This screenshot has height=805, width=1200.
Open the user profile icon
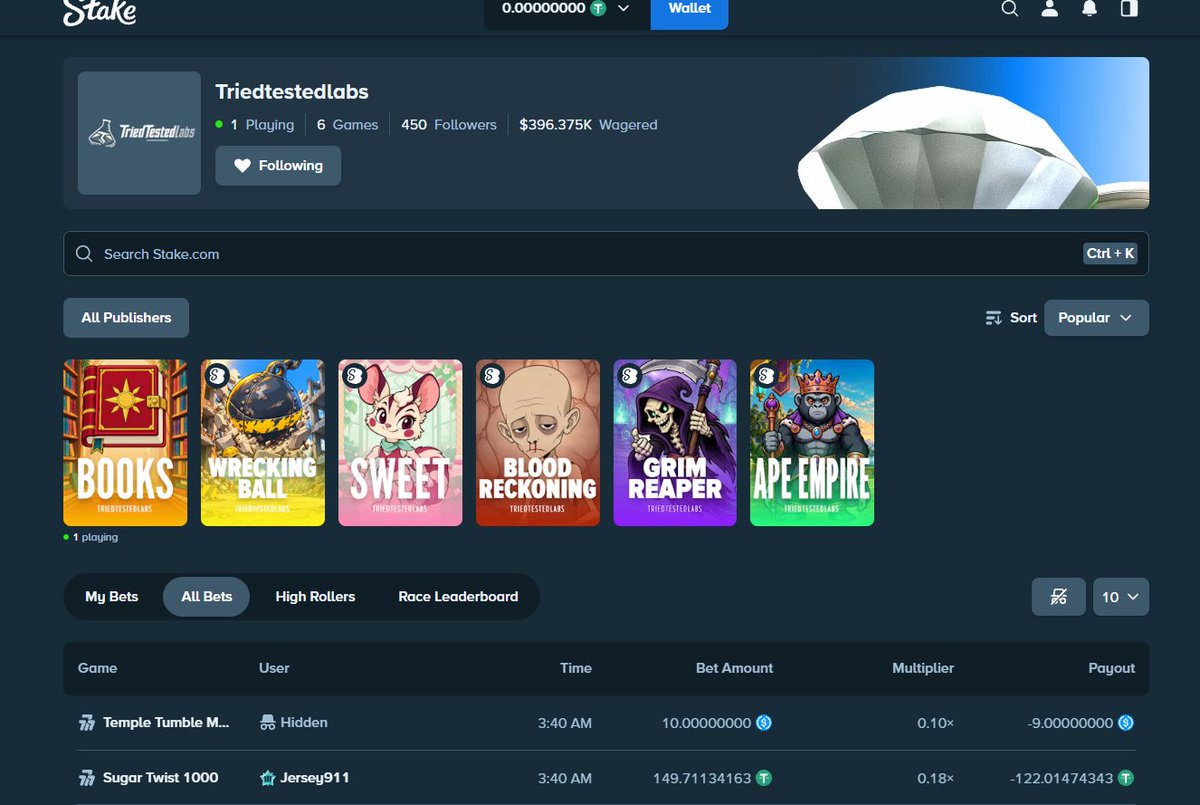pos(1050,9)
